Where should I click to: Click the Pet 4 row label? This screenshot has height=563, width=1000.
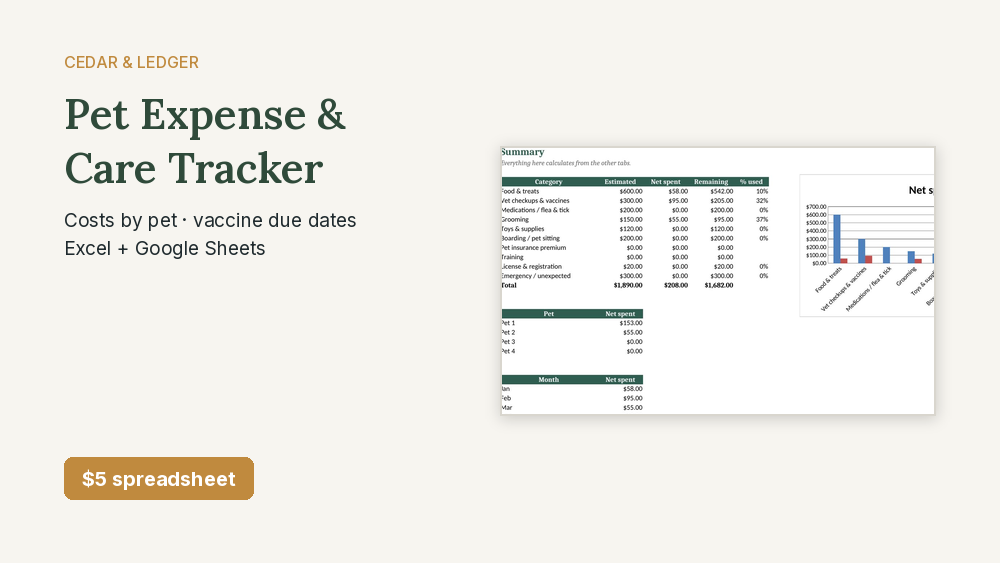[508, 351]
